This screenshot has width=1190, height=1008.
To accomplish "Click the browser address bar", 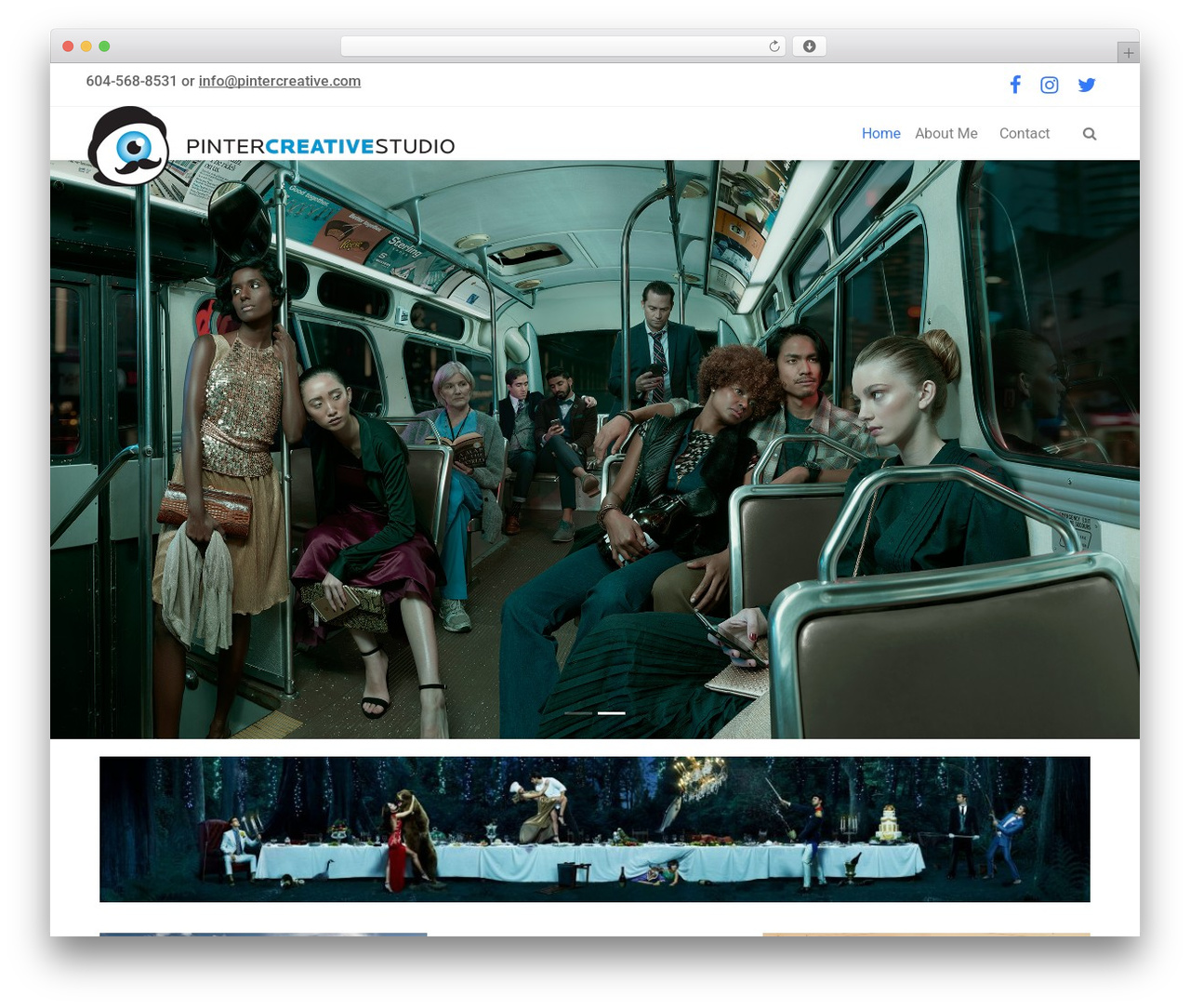I will coord(562,46).
